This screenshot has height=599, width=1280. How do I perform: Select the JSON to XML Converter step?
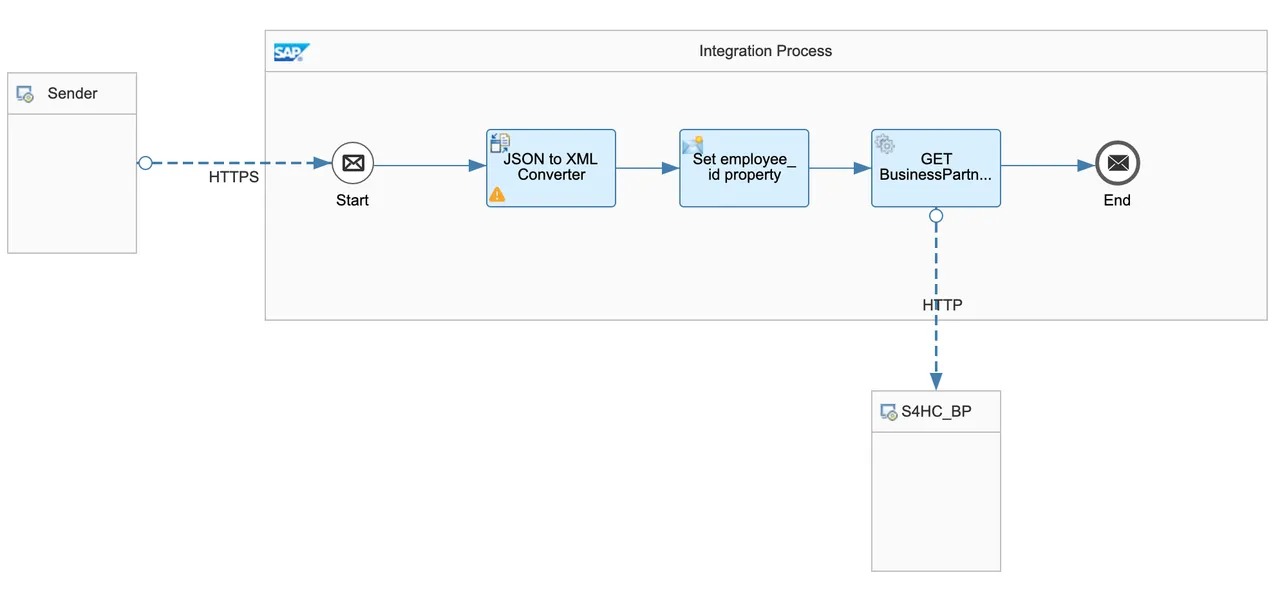click(x=551, y=168)
